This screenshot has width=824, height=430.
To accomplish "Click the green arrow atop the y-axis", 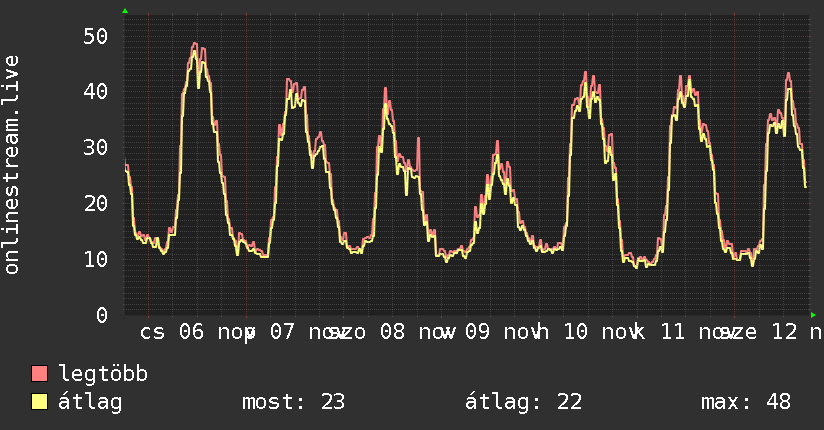I will tap(125, 11).
